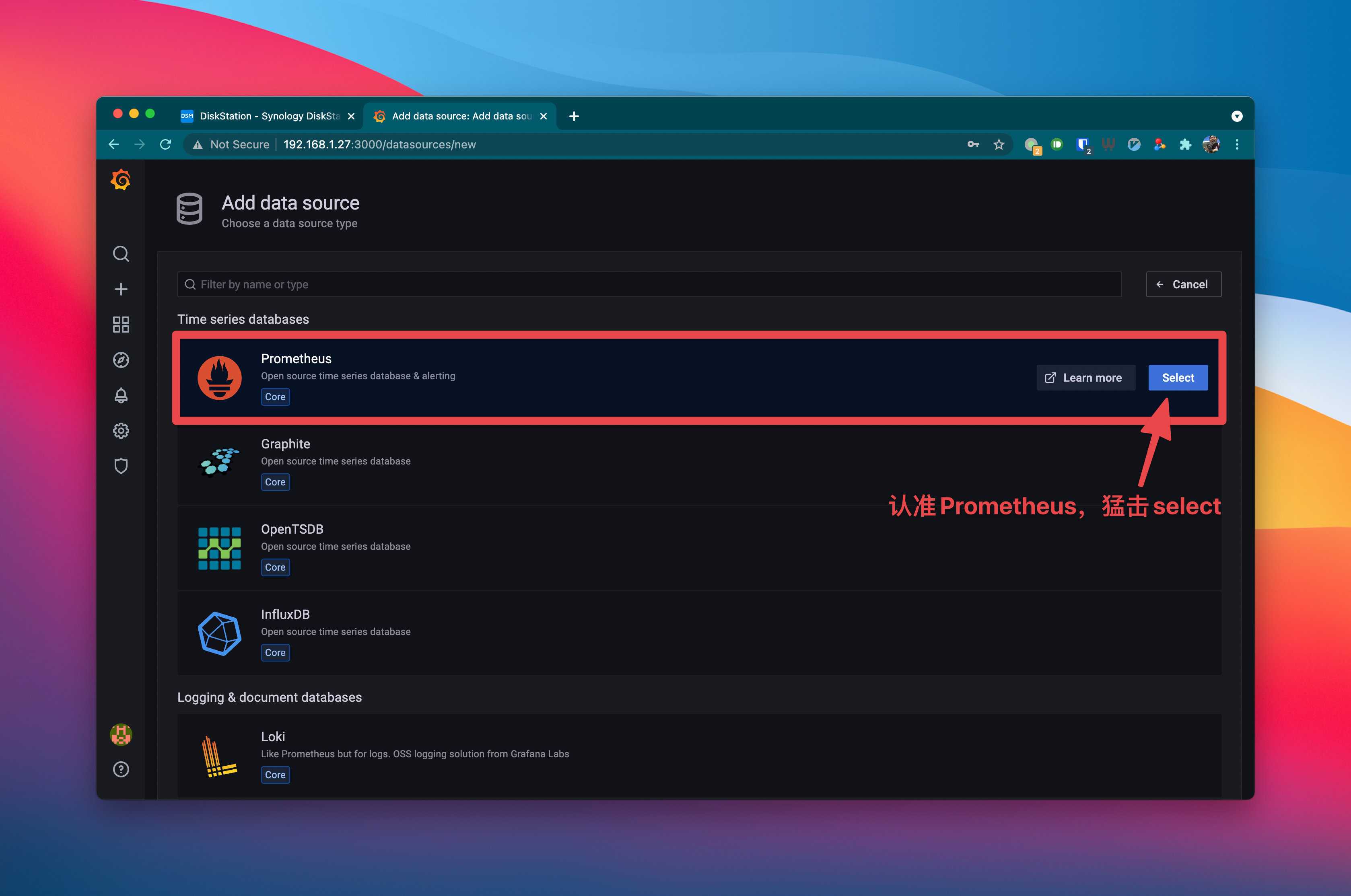The width and height of the screenshot is (1351, 896).
Task: Open the new tab plus button
Action: 575,117
